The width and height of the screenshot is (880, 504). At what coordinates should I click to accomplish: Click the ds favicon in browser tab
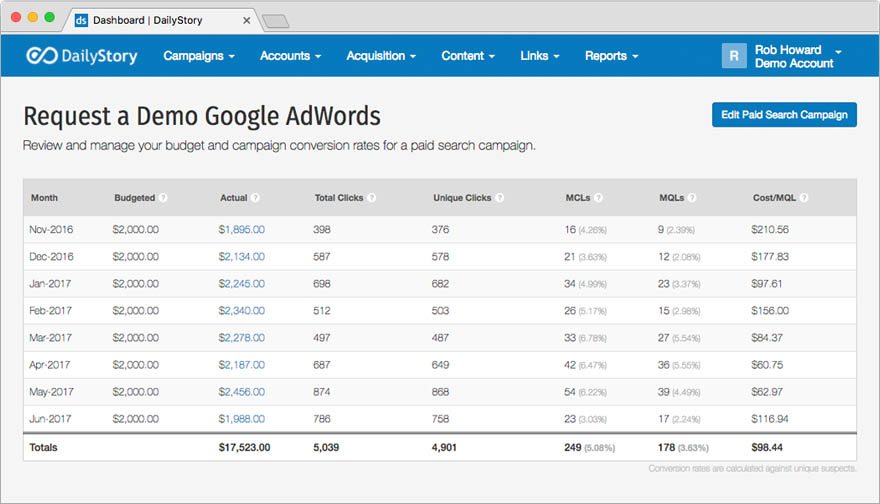tap(81, 20)
